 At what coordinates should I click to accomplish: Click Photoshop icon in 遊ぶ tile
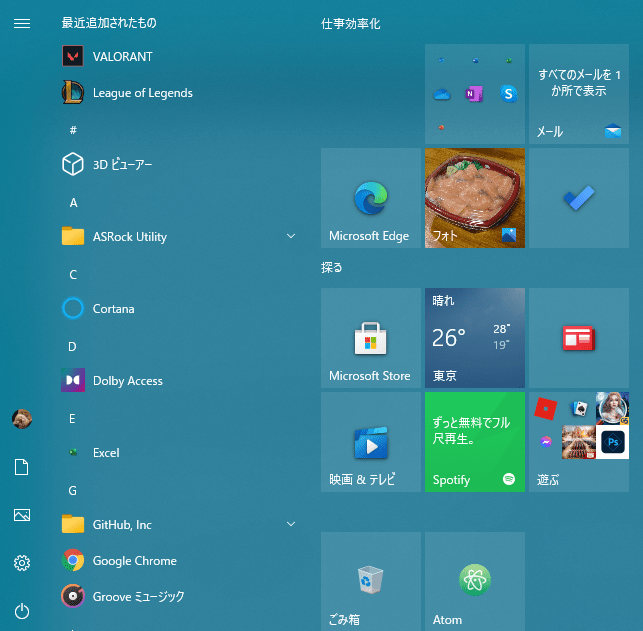click(x=613, y=442)
